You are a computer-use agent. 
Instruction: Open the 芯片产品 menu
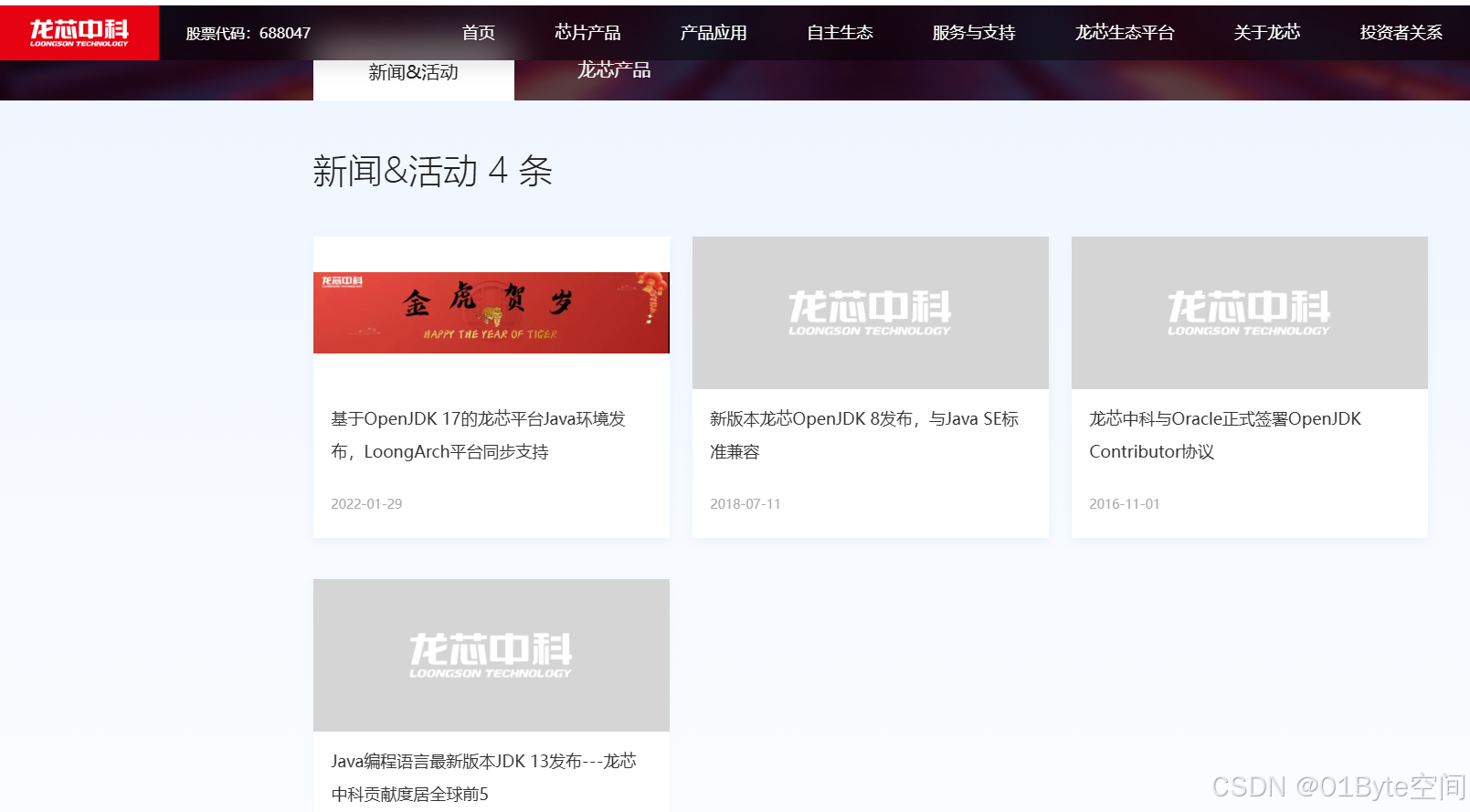[587, 33]
